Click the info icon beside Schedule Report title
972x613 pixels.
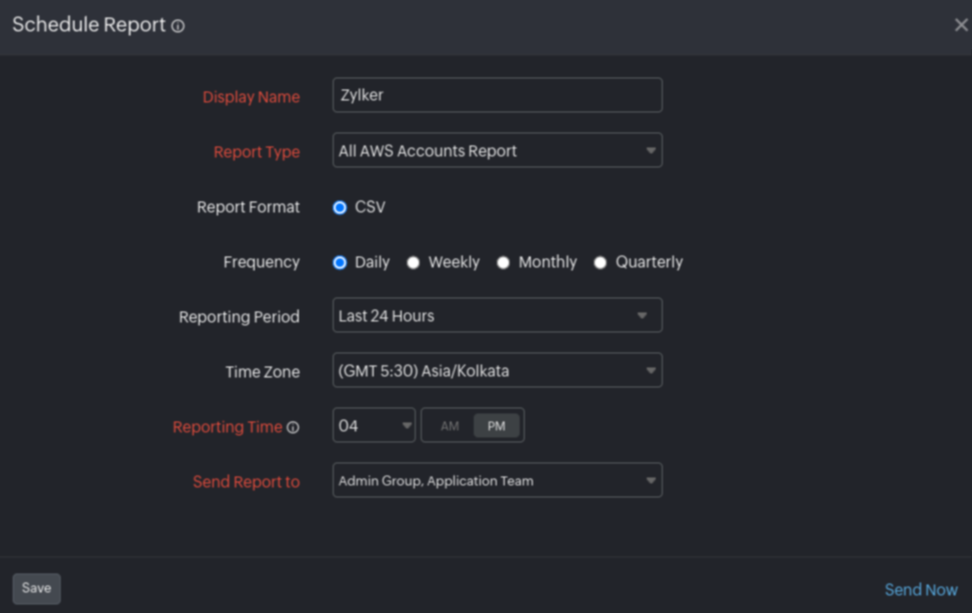click(x=178, y=27)
